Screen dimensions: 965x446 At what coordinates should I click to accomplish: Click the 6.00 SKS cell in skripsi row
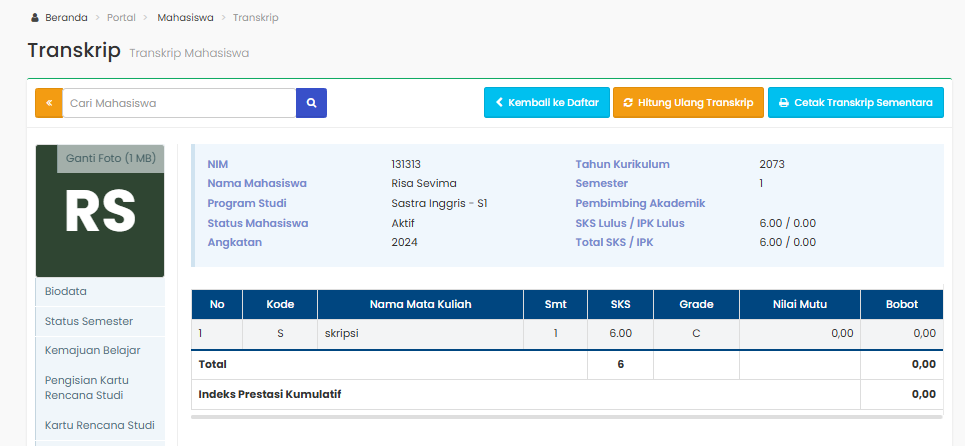tap(620, 334)
